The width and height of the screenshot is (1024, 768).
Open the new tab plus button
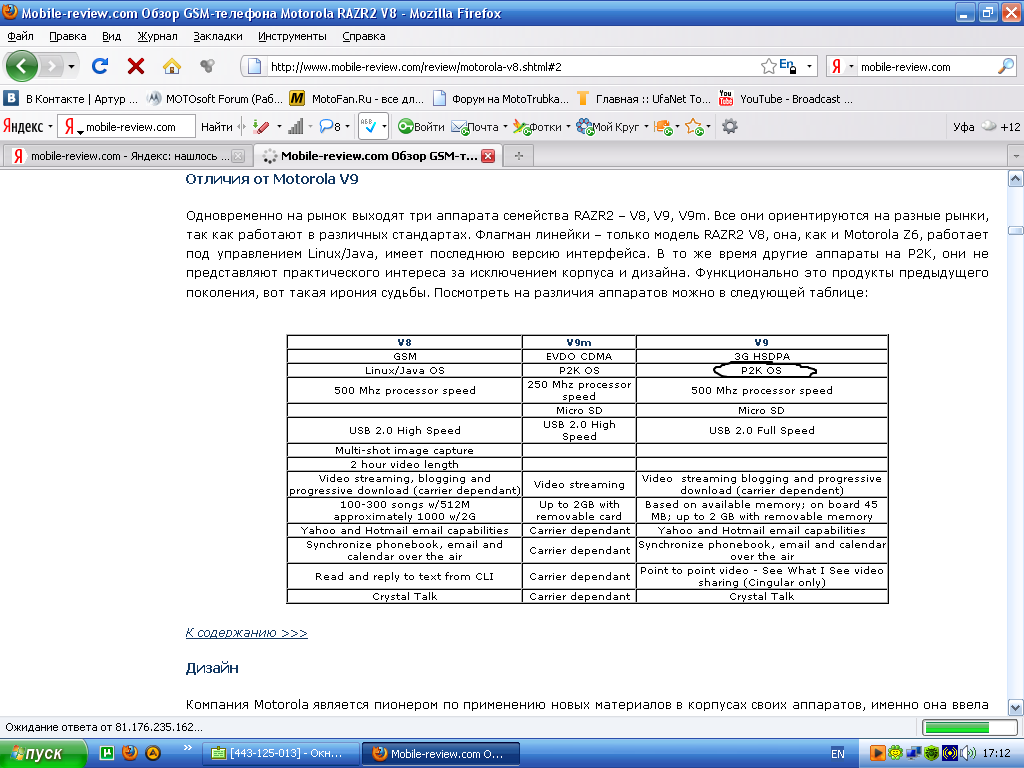pyautogui.click(x=519, y=155)
